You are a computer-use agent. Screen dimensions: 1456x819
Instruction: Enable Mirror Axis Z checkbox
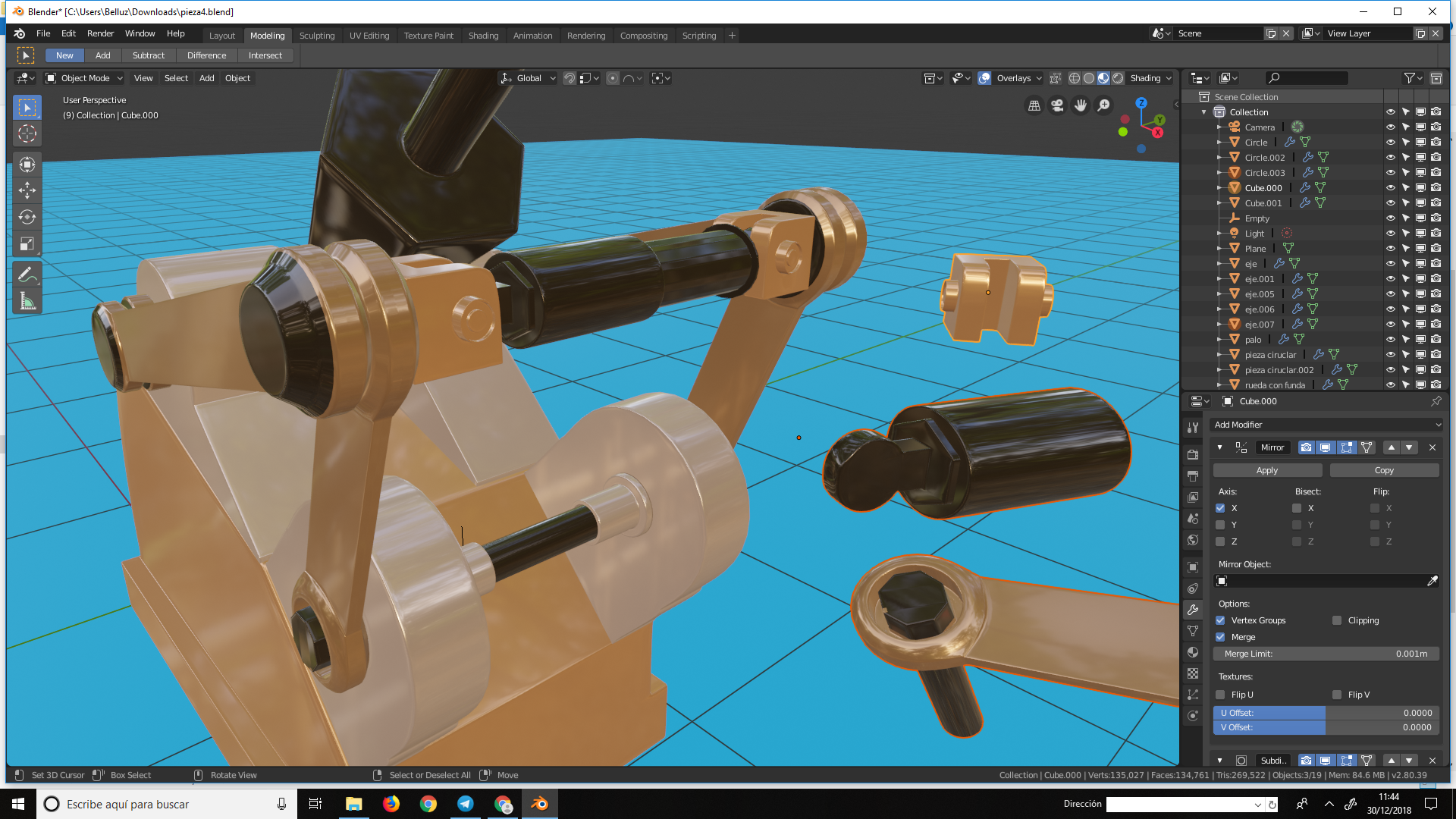[1220, 541]
